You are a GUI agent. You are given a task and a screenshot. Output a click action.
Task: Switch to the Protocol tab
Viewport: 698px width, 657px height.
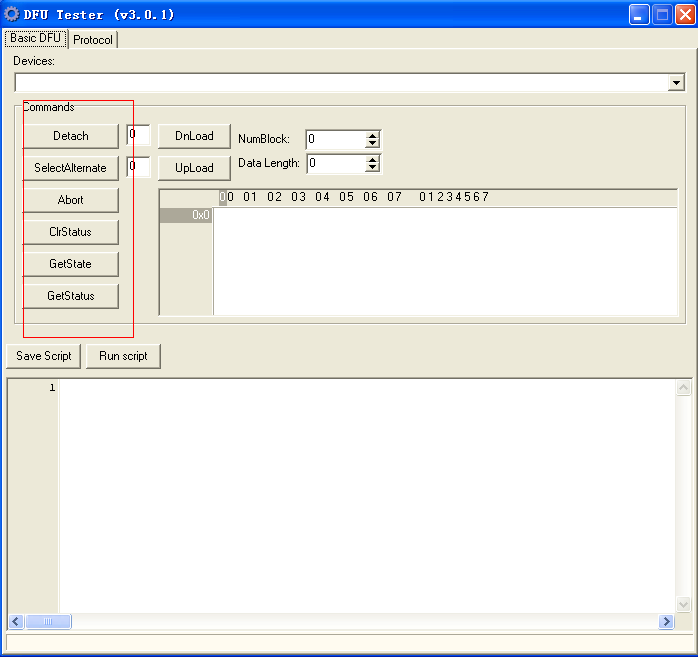[x=93, y=40]
